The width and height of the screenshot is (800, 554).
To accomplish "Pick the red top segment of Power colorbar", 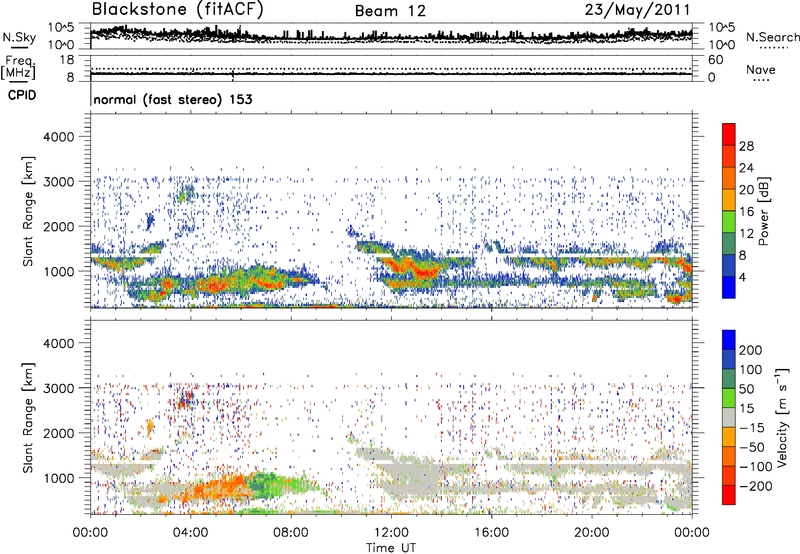I will click(729, 135).
